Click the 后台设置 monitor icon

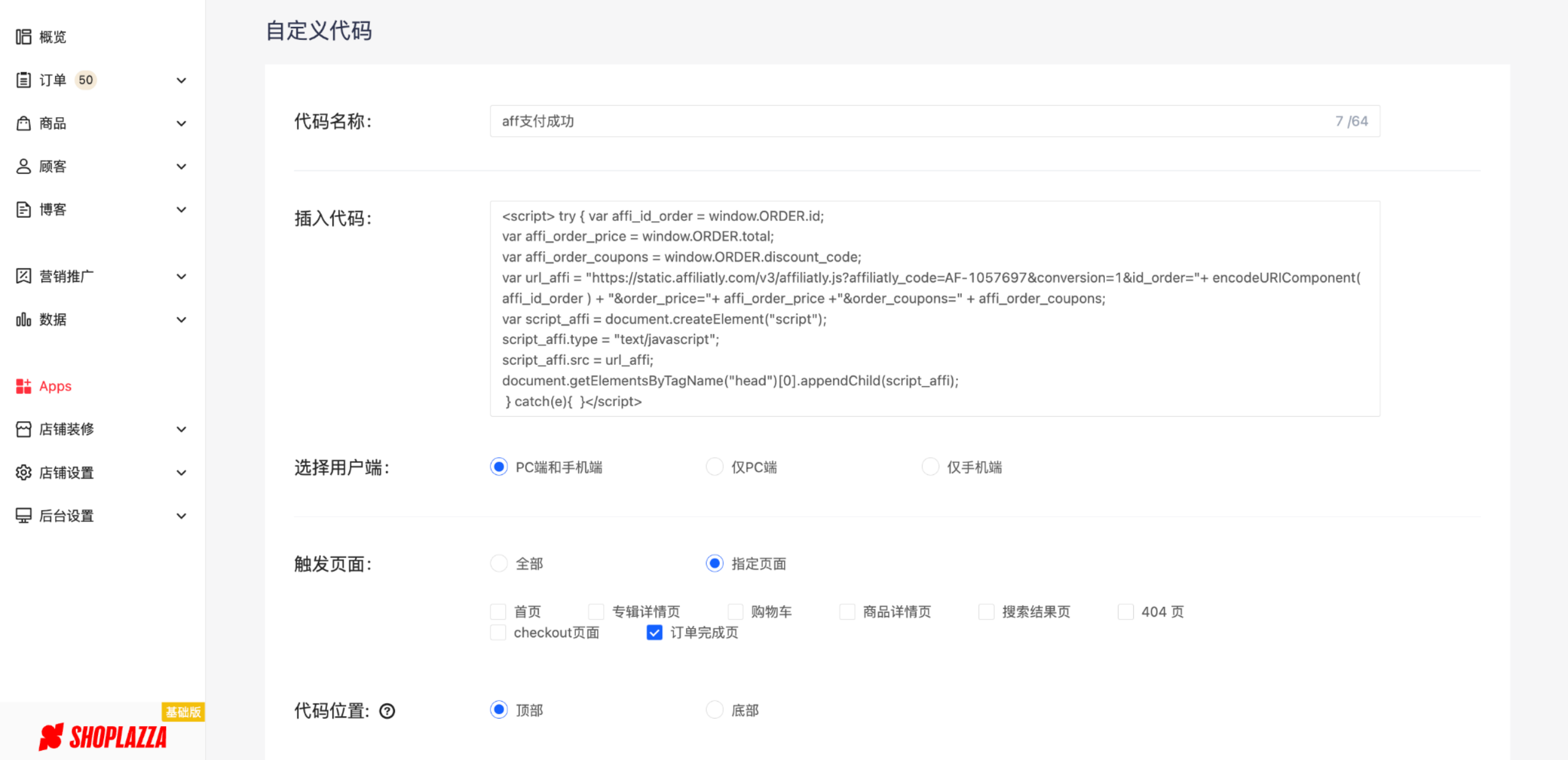click(23, 515)
